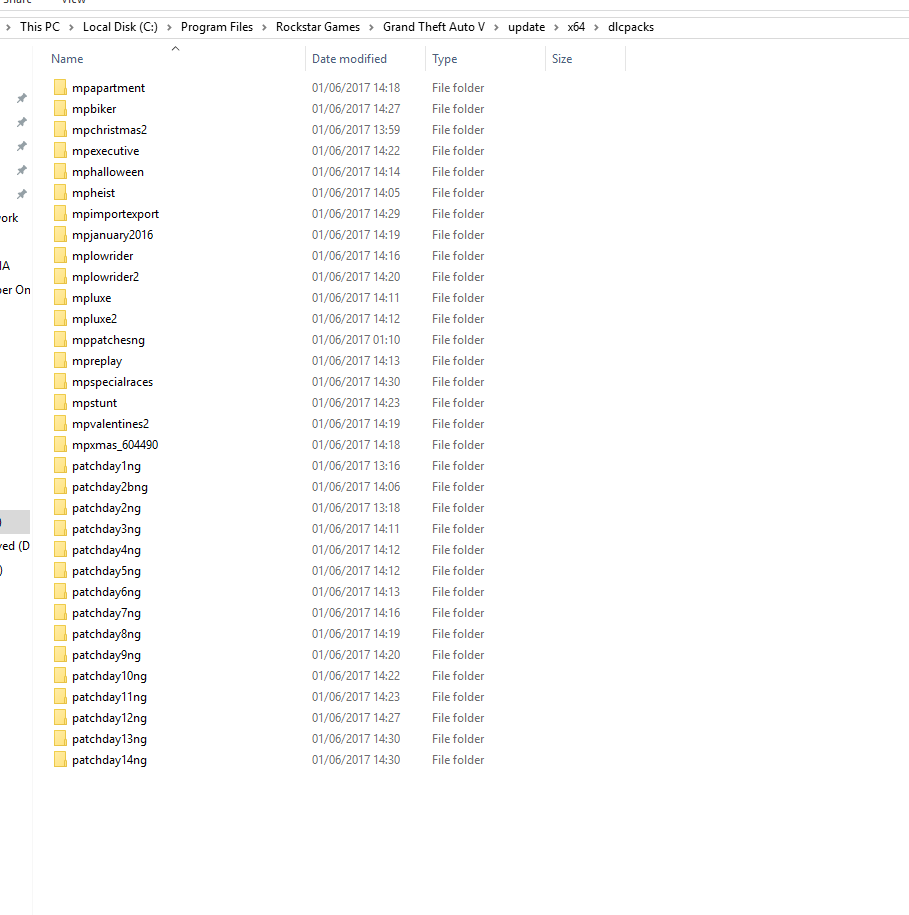
Task: Select the mpvalentines2 folder icon
Action: 60,424
